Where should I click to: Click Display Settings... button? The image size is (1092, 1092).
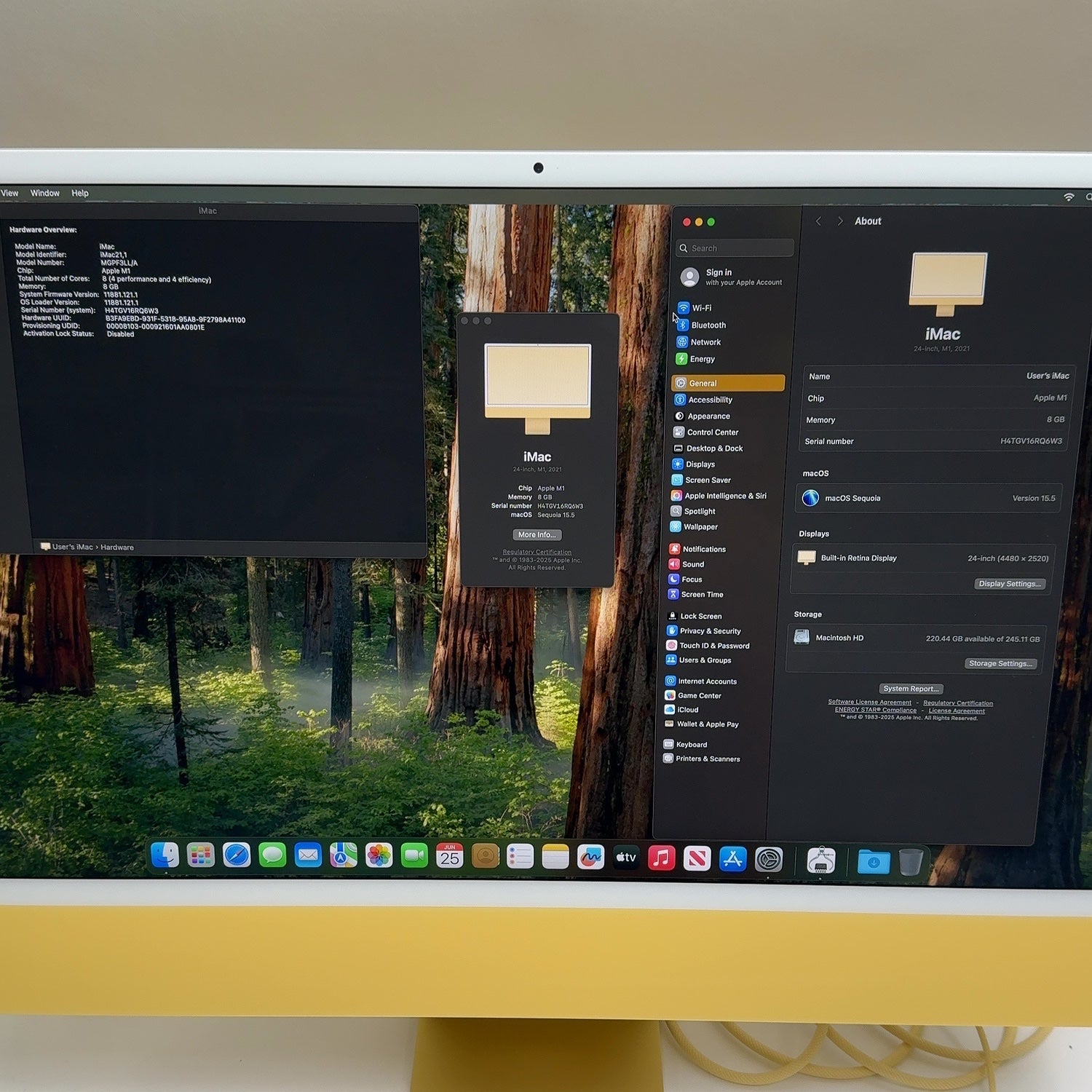[1010, 584]
